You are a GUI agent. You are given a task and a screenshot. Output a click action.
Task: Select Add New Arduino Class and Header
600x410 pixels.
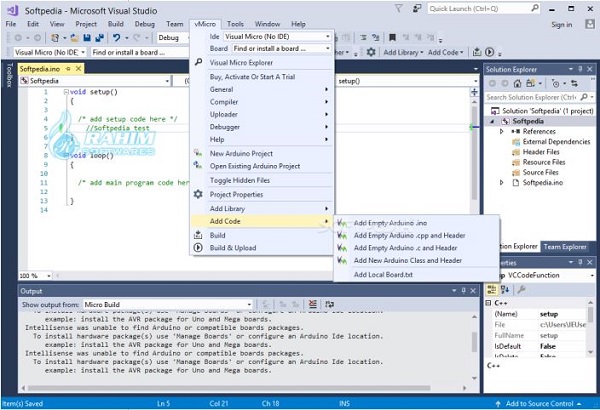click(x=407, y=260)
